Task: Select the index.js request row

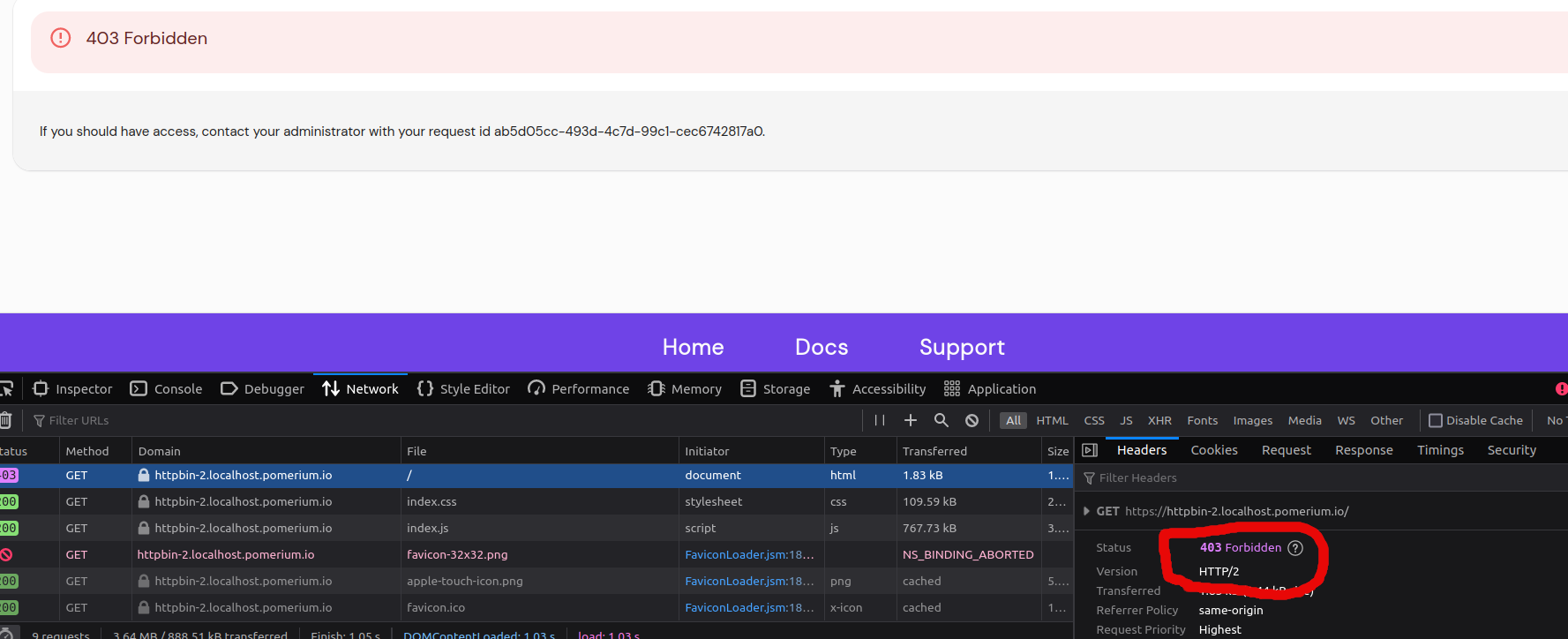Action: point(536,528)
